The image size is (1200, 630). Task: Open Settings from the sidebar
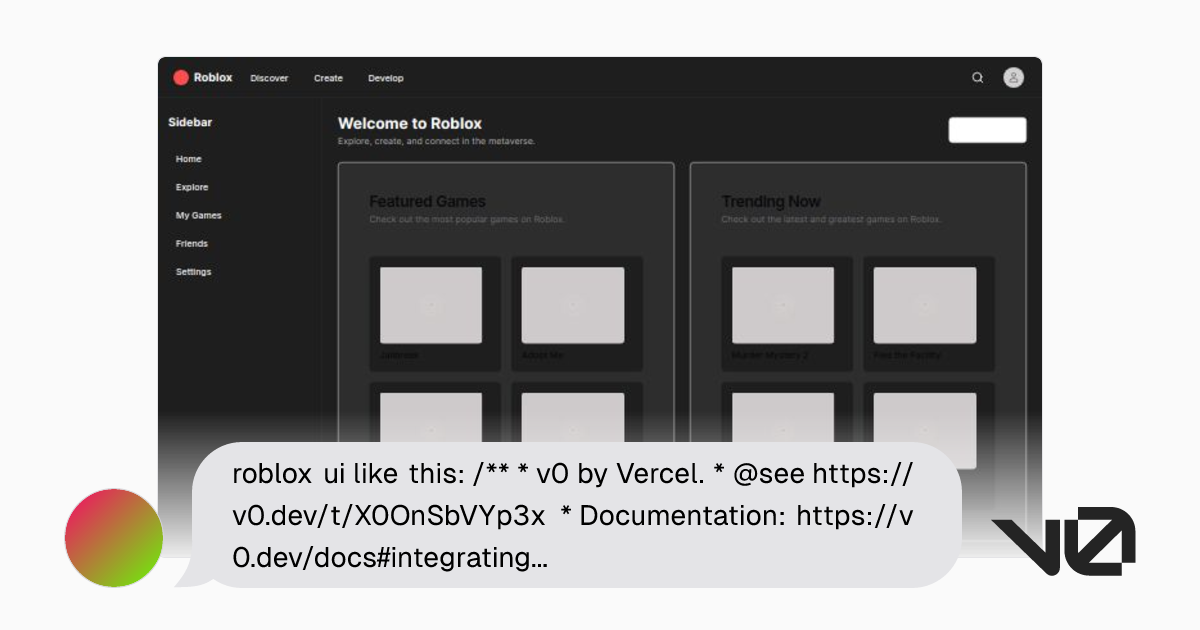pos(193,271)
